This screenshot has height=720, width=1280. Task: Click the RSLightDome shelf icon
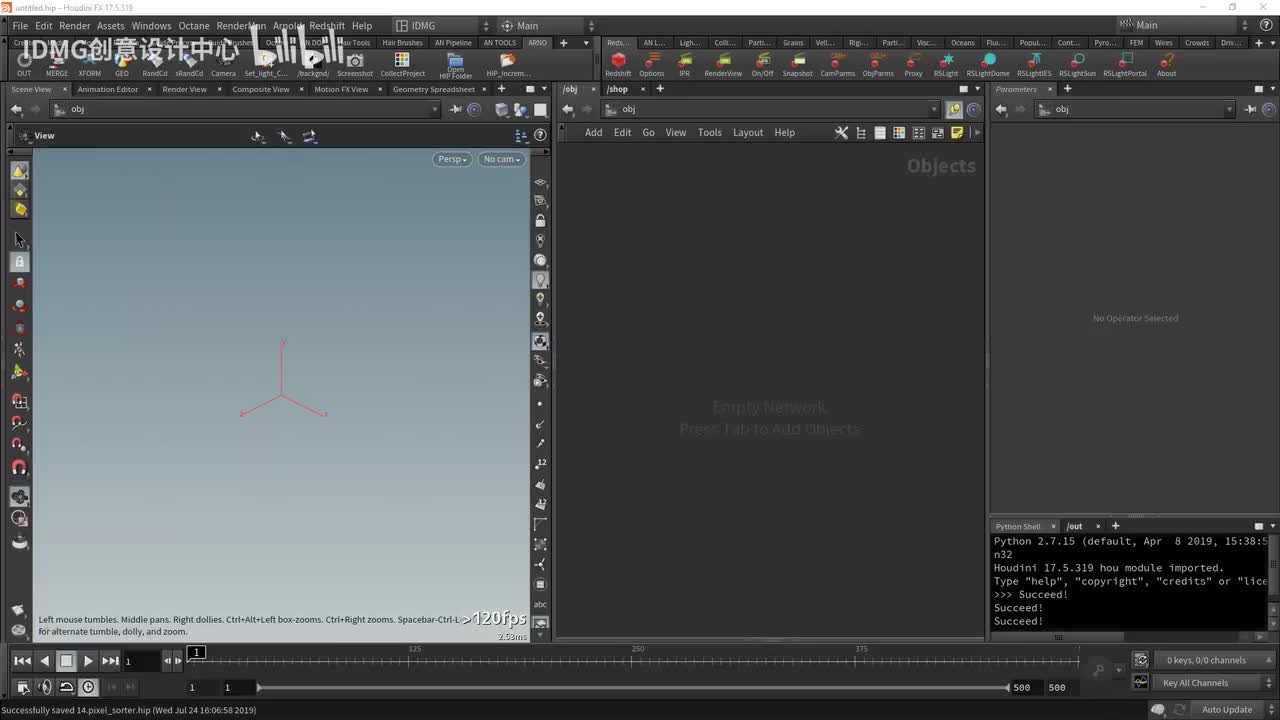pyautogui.click(x=987, y=61)
